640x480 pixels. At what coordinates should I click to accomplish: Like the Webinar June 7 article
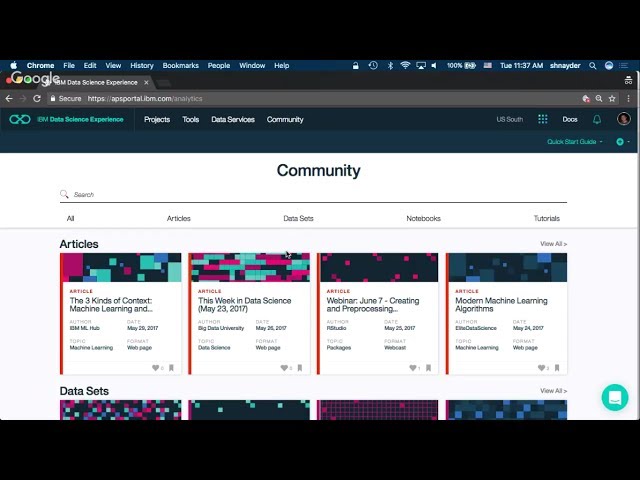click(413, 368)
